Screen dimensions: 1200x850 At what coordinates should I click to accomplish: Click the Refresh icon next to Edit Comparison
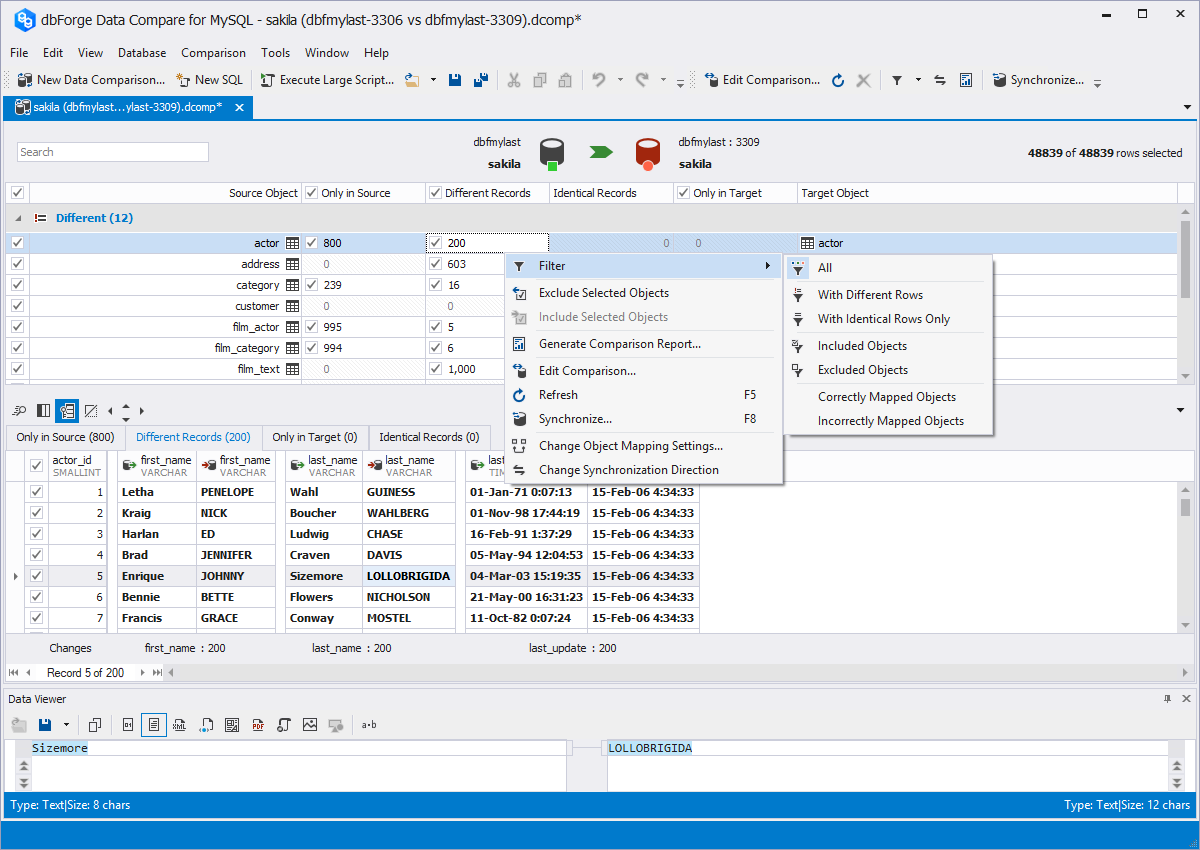coord(838,80)
